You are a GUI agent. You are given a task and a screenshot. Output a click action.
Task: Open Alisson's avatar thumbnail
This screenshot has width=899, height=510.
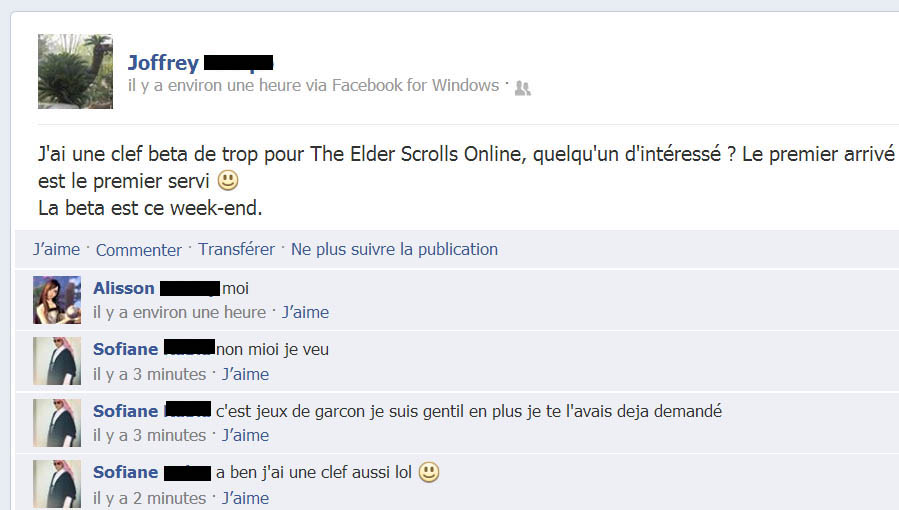pos(57,300)
